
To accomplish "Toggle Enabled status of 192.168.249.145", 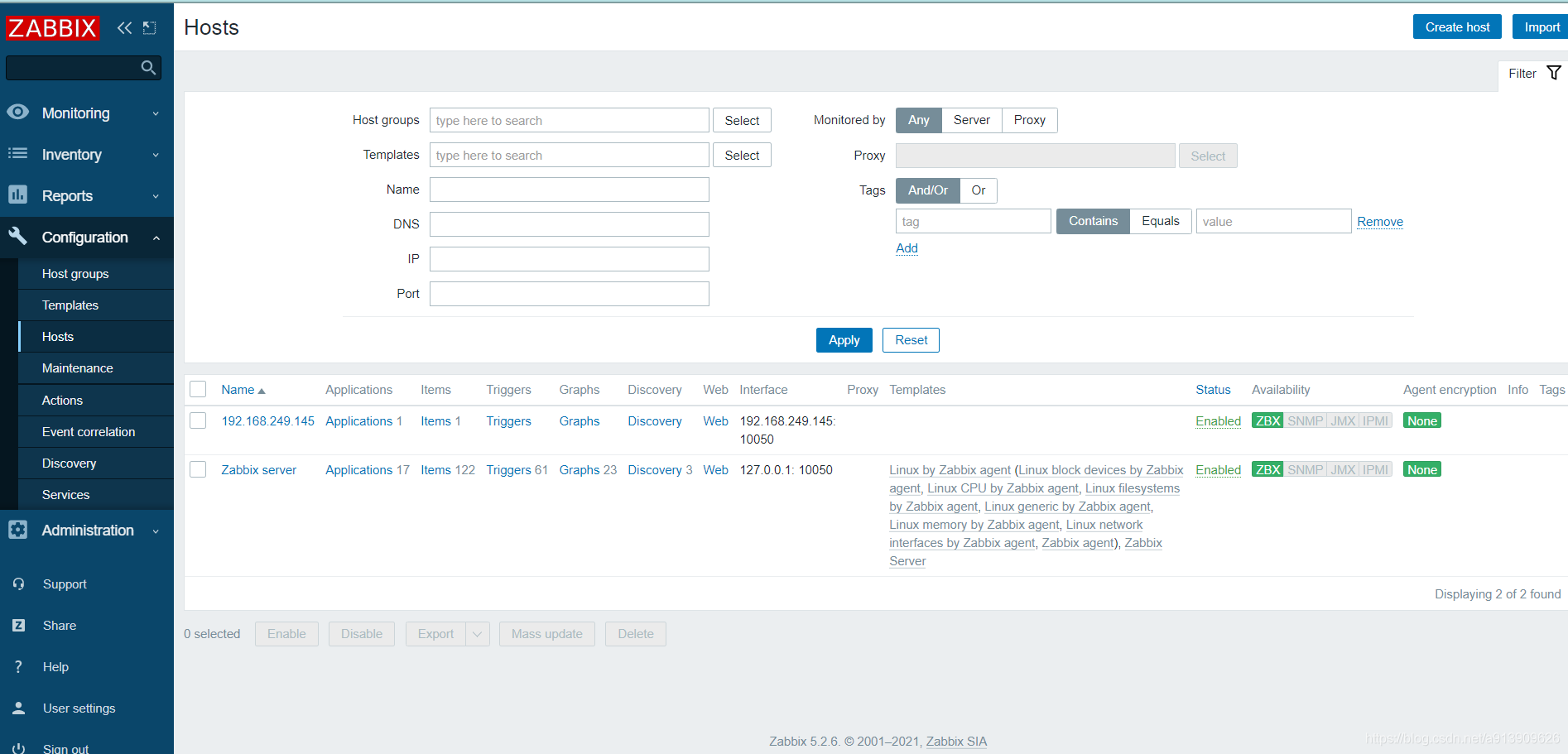I will (x=1218, y=421).
